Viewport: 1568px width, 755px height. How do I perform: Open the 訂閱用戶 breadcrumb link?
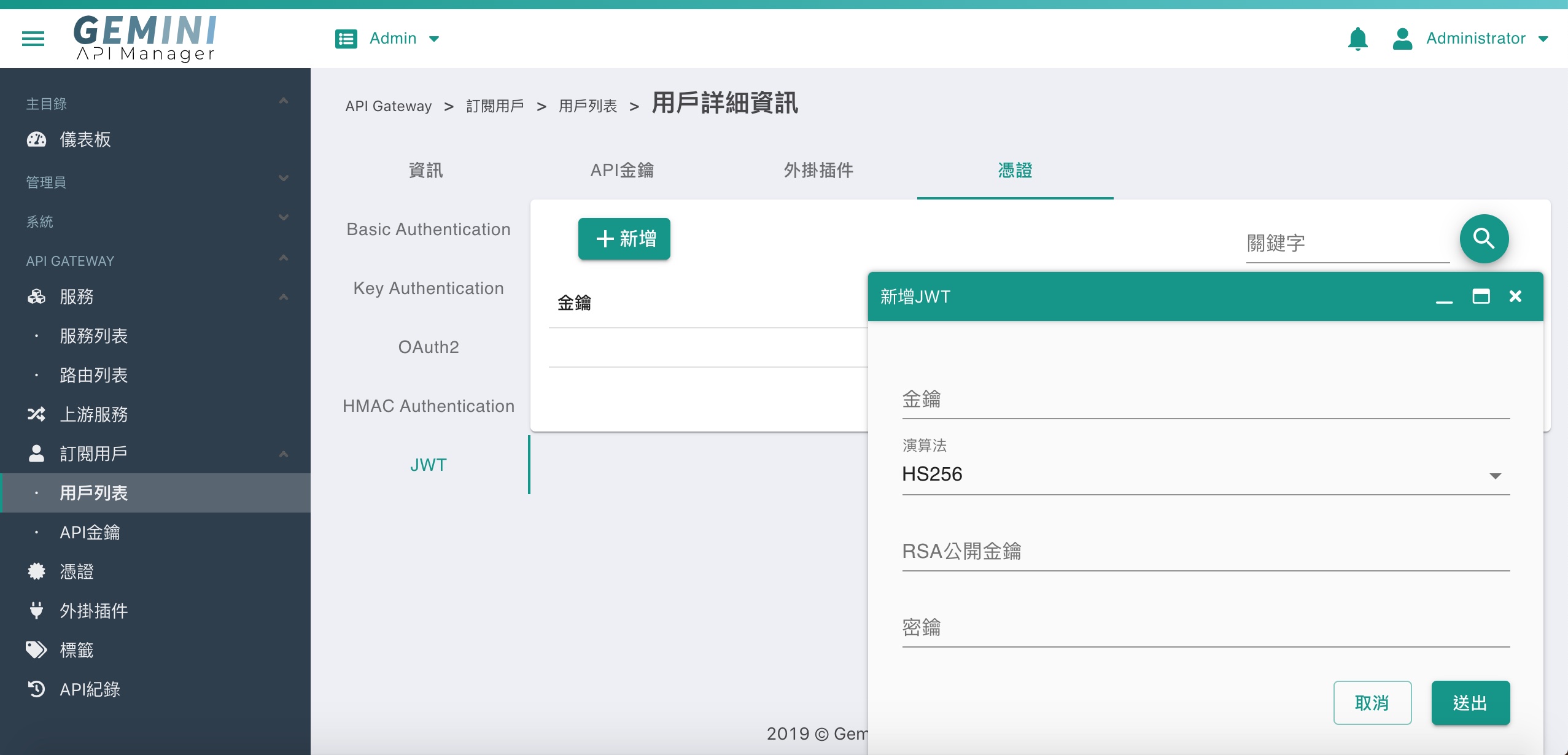pyautogui.click(x=495, y=106)
